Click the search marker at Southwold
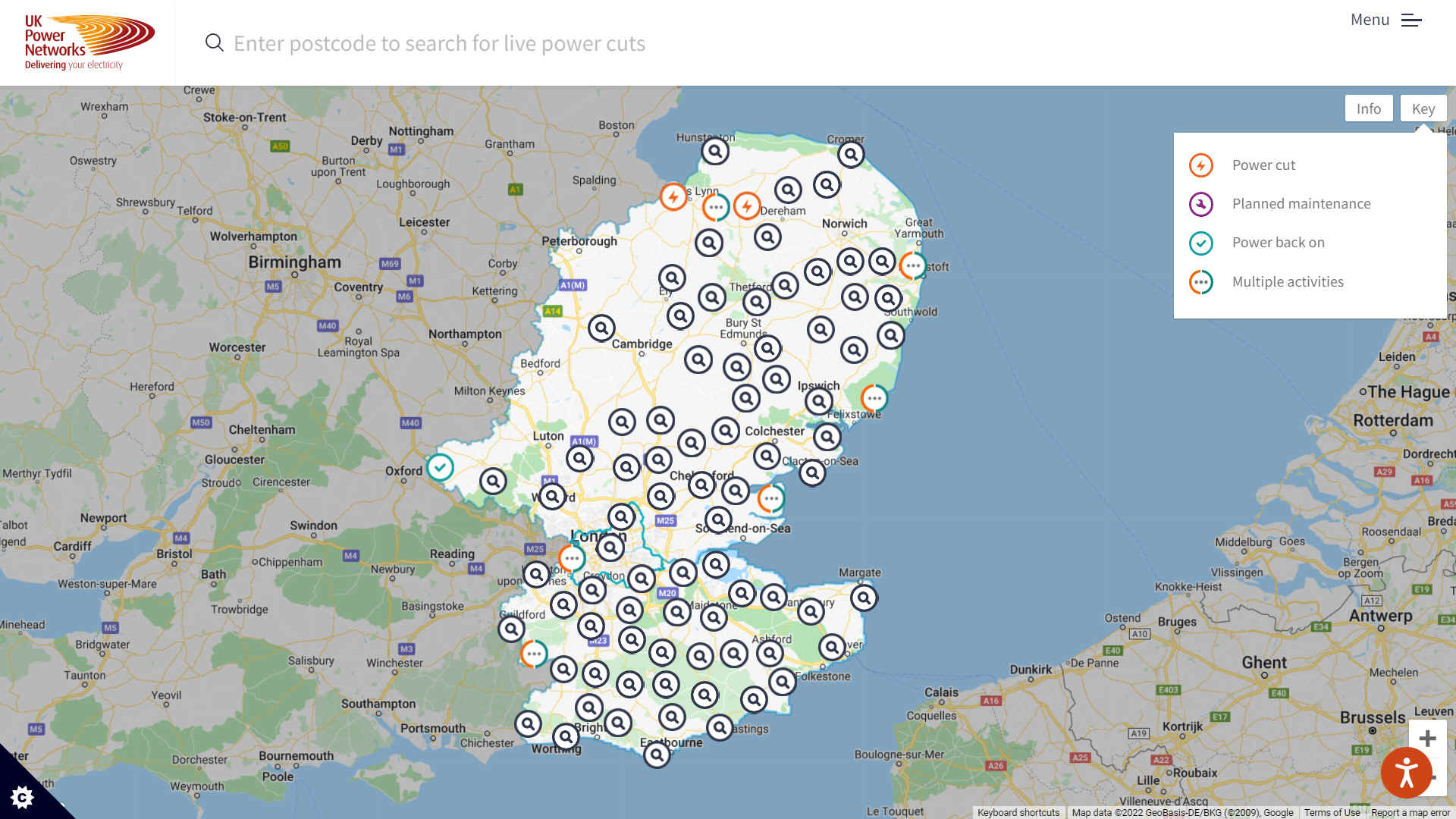 click(x=888, y=298)
